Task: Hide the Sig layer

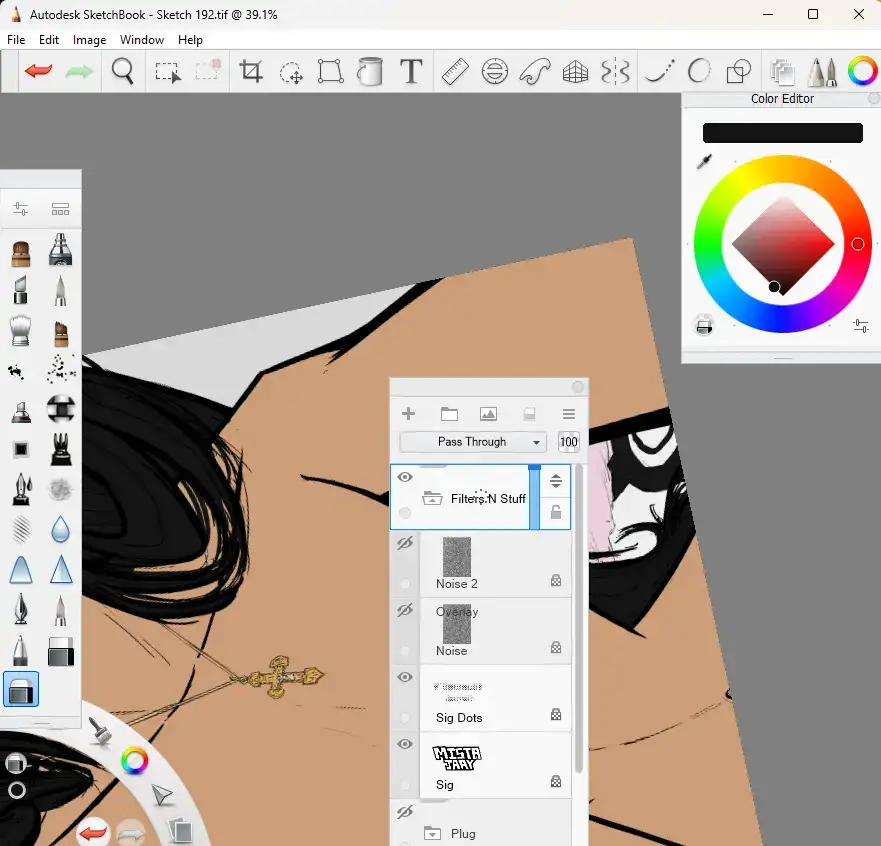Action: (x=405, y=745)
